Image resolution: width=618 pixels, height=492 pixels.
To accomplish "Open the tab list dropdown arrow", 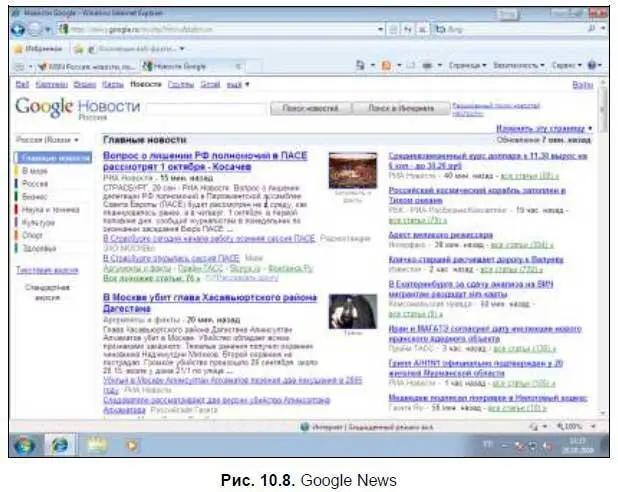I will [x=30, y=67].
